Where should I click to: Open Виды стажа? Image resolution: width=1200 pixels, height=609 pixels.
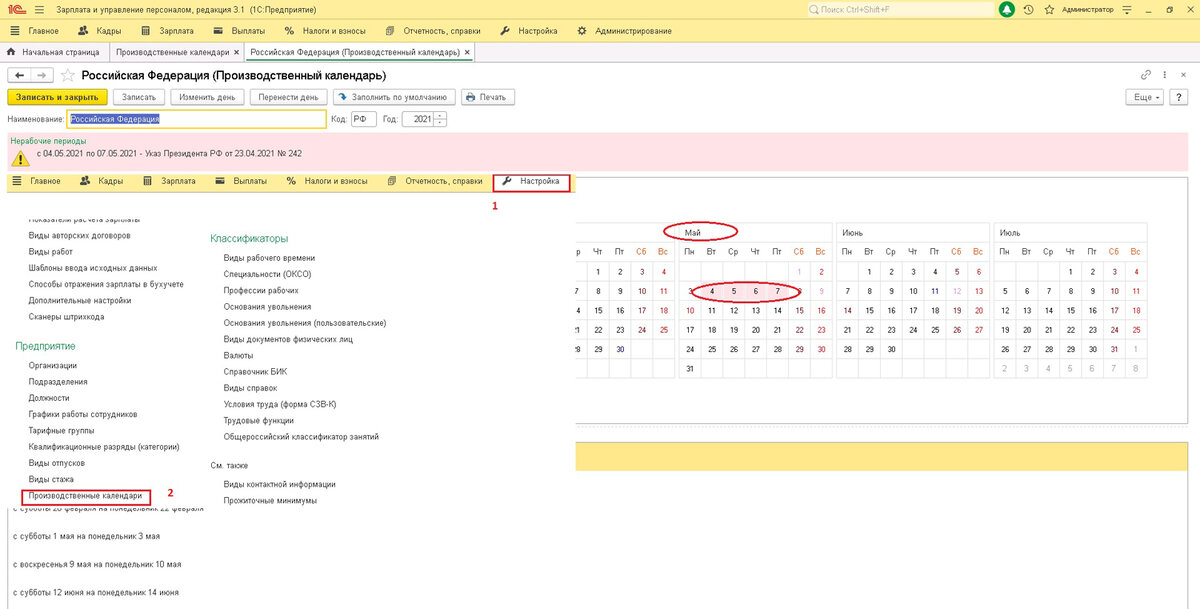(49, 479)
